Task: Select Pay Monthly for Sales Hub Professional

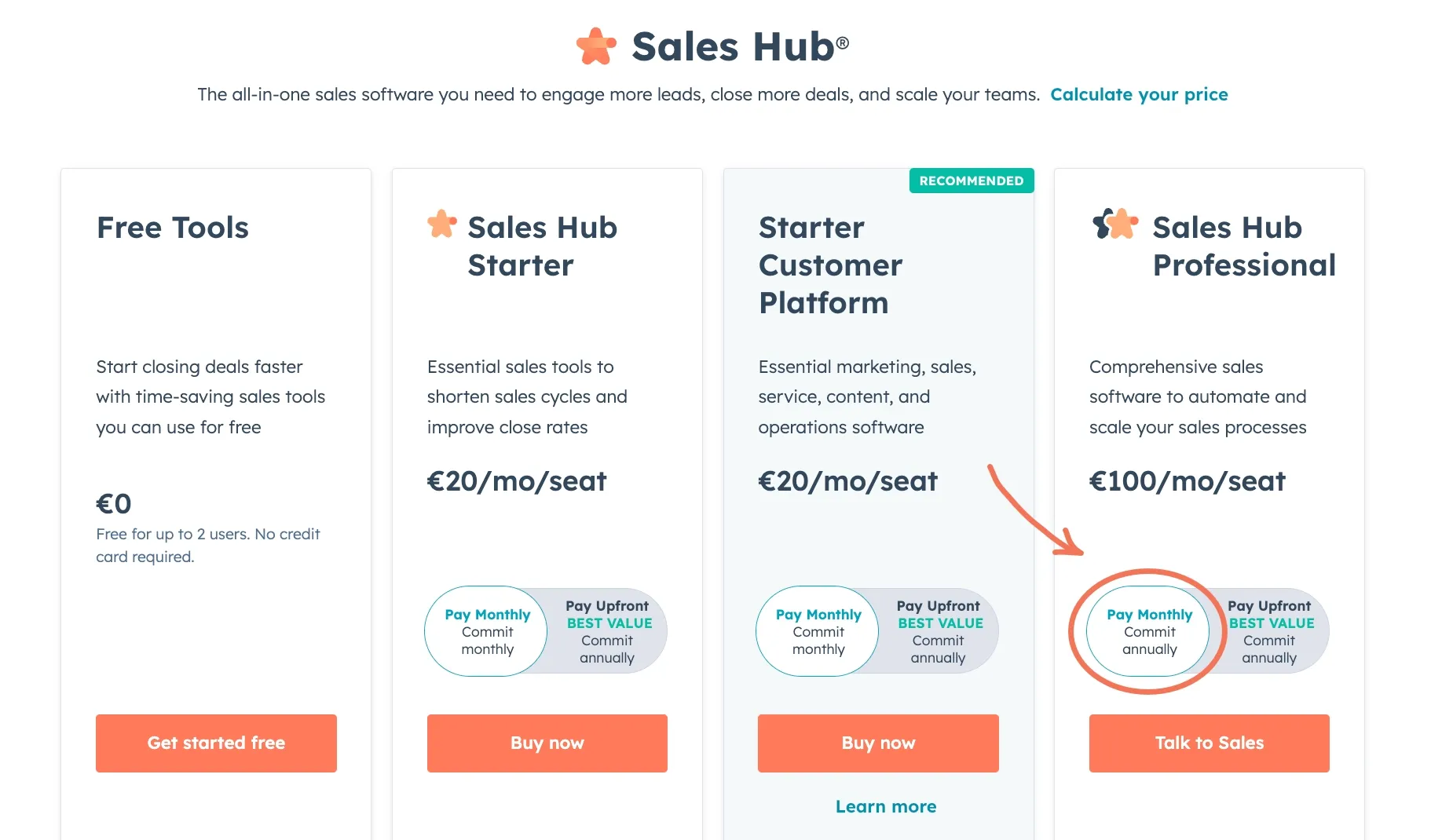Action: pyautogui.click(x=1149, y=631)
